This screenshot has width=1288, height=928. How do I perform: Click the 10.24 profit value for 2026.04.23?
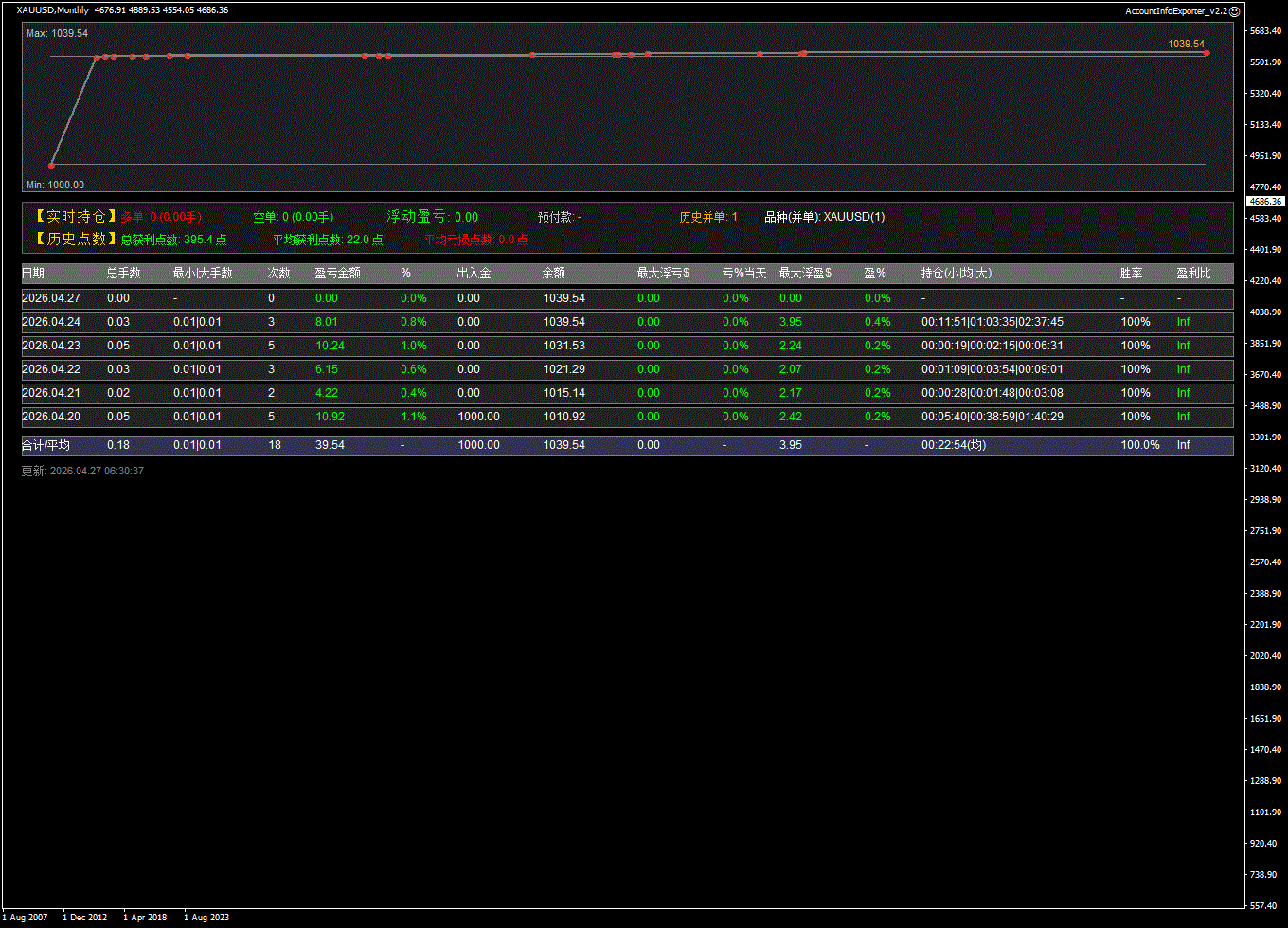tap(330, 346)
